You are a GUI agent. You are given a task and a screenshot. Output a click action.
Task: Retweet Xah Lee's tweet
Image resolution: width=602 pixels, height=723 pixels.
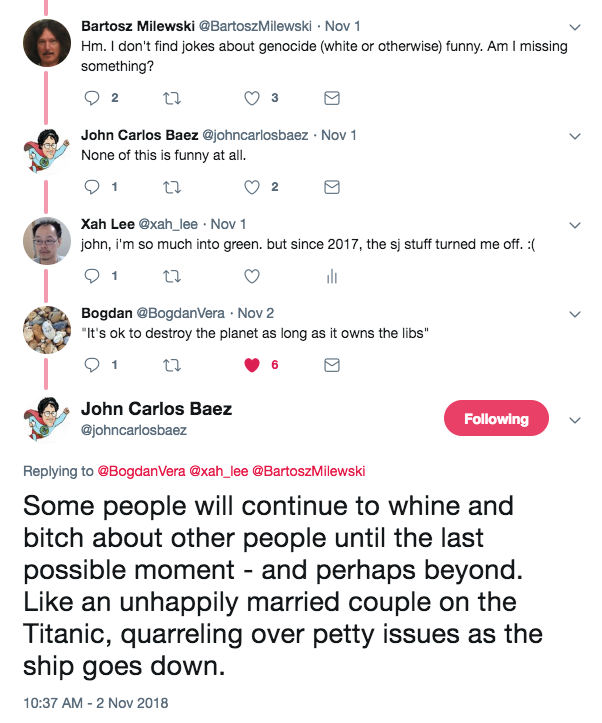(172, 276)
